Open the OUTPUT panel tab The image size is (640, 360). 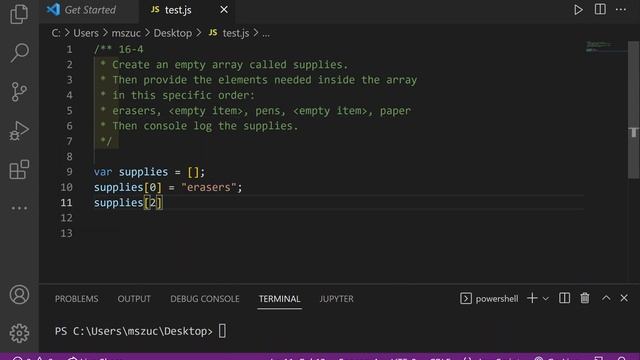(134, 299)
